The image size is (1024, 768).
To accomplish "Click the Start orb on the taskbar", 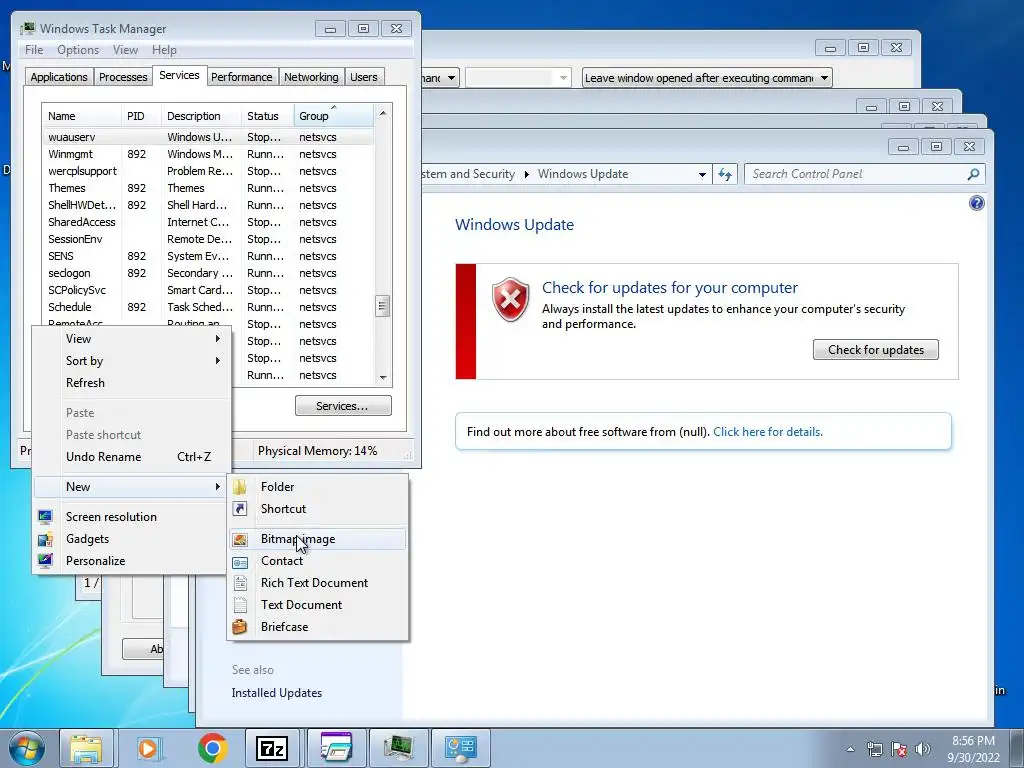I will 27,748.
